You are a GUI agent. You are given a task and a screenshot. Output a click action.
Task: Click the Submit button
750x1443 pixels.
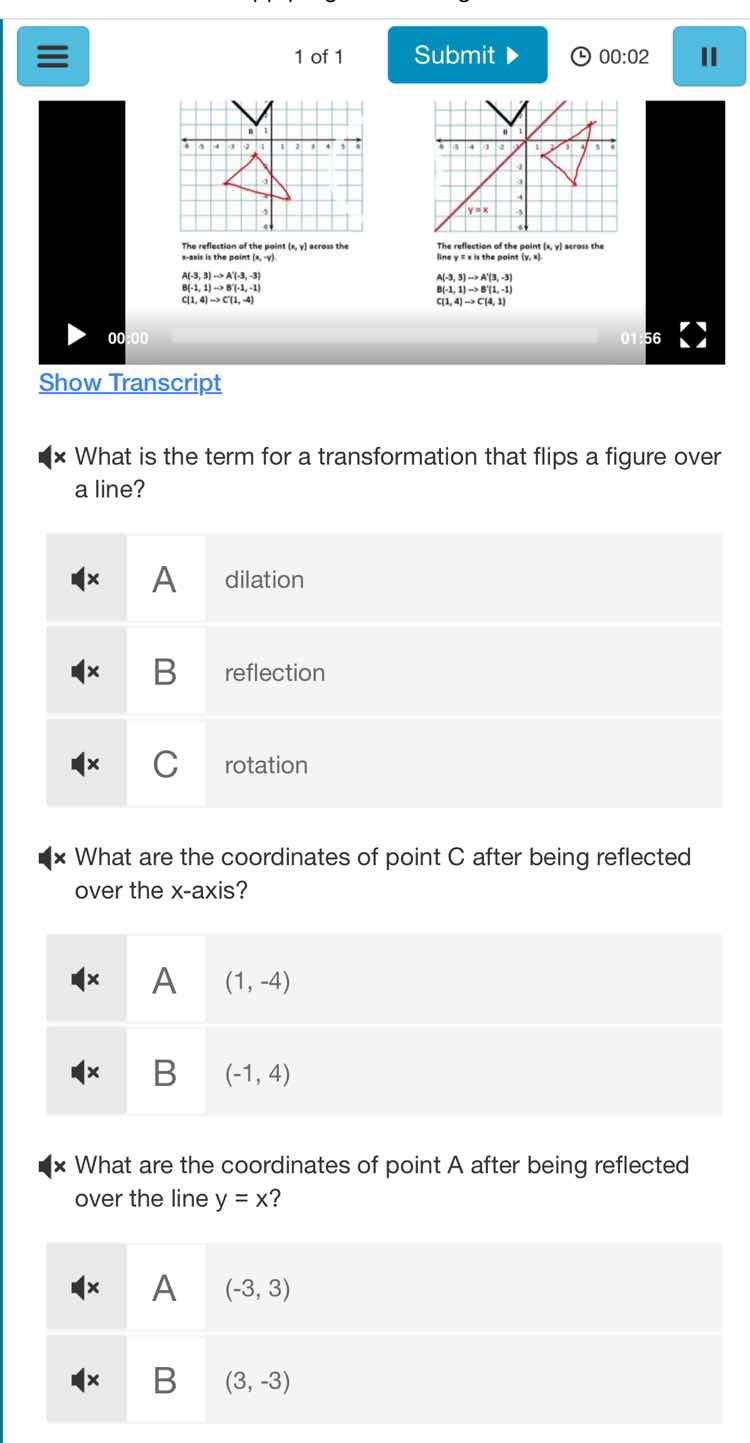pos(466,55)
